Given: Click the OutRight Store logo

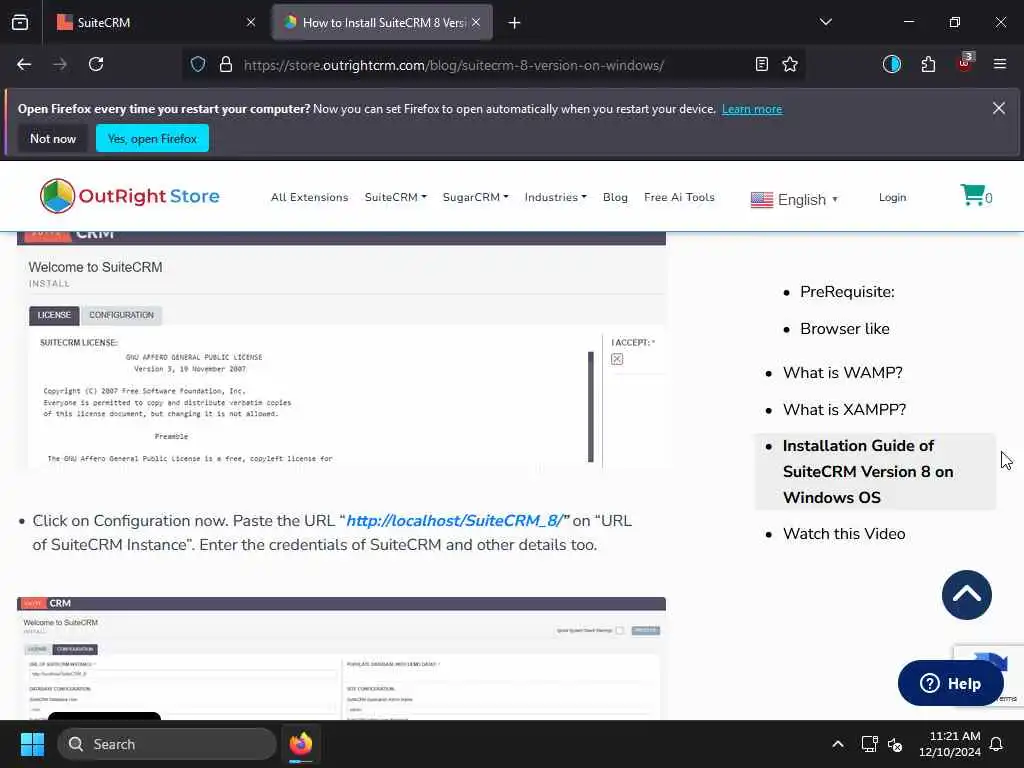Looking at the screenshot, I should (x=129, y=196).
